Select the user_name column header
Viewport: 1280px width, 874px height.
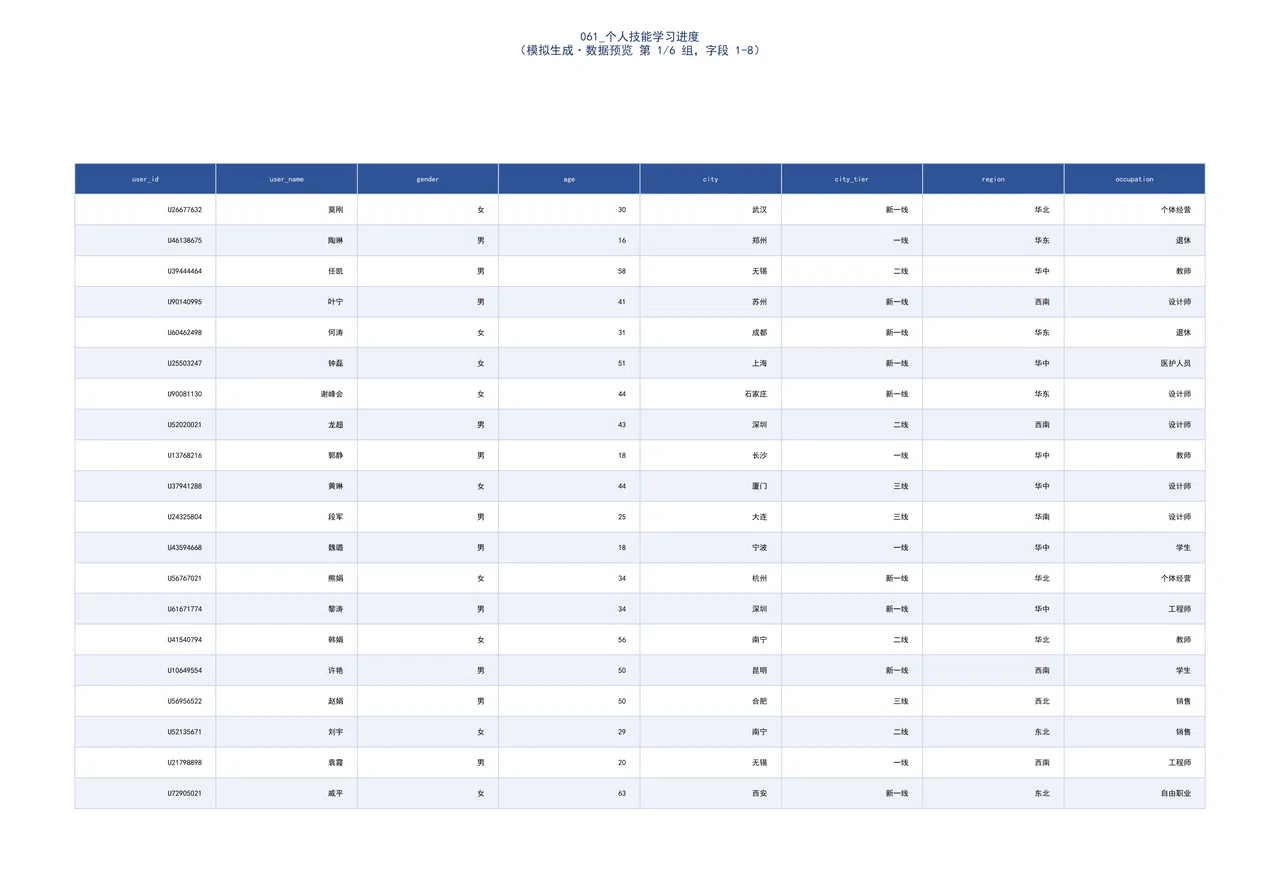tap(287, 179)
